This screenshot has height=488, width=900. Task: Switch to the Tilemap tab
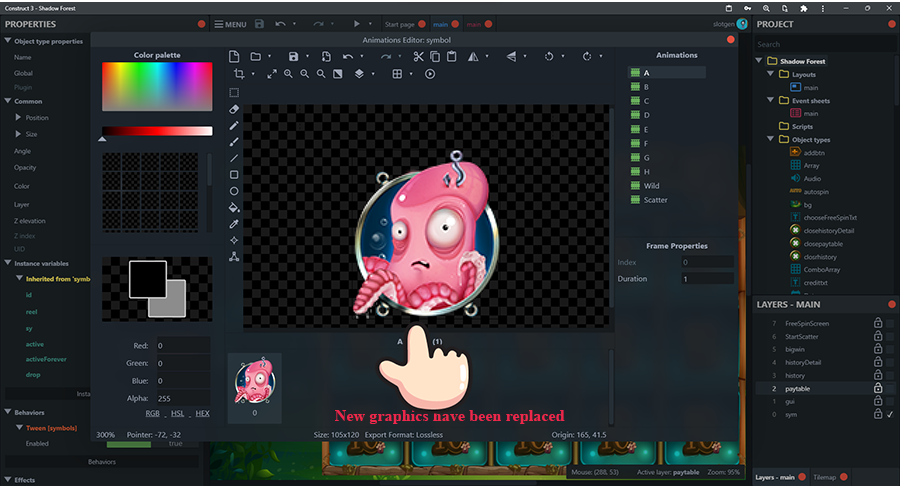(824, 477)
